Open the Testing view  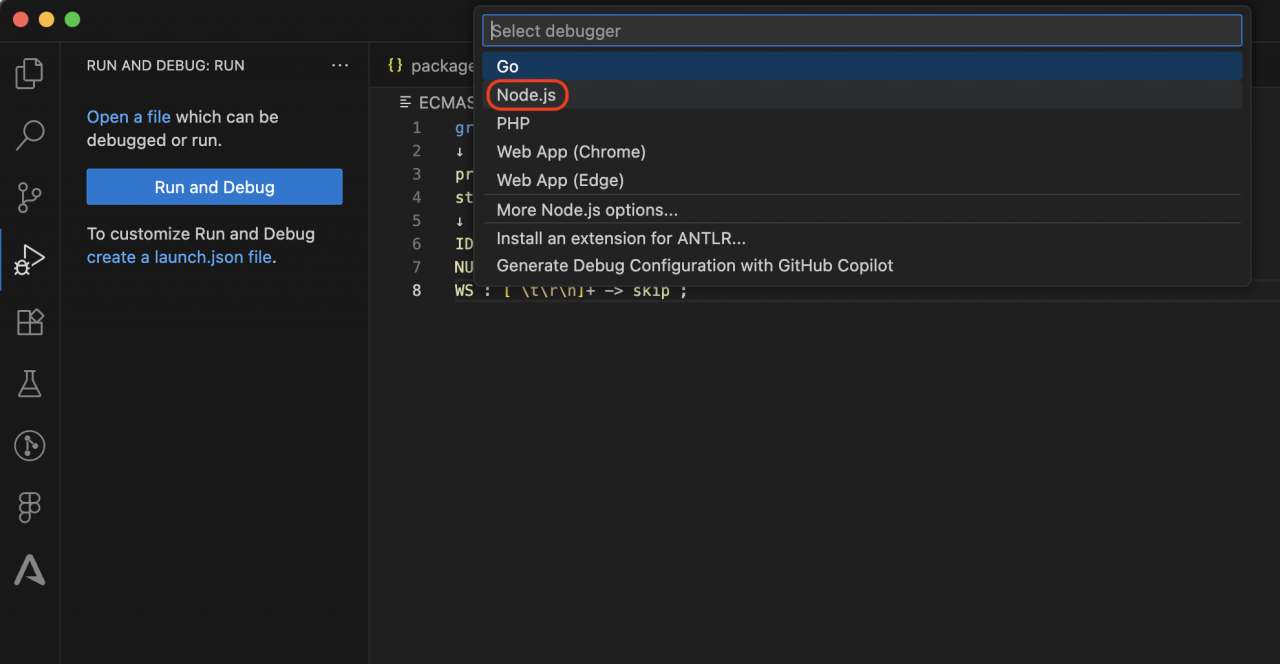click(x=29, y=384)
